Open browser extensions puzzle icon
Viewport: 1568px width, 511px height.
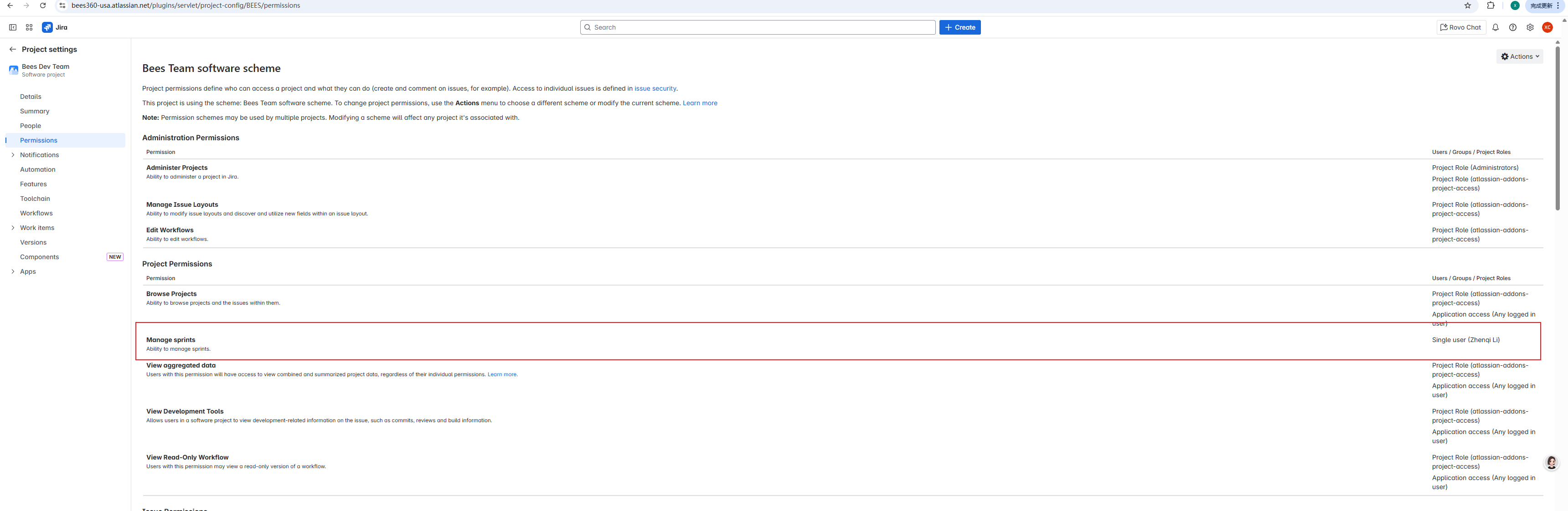pyautogui.click(x=1491, y=5)
